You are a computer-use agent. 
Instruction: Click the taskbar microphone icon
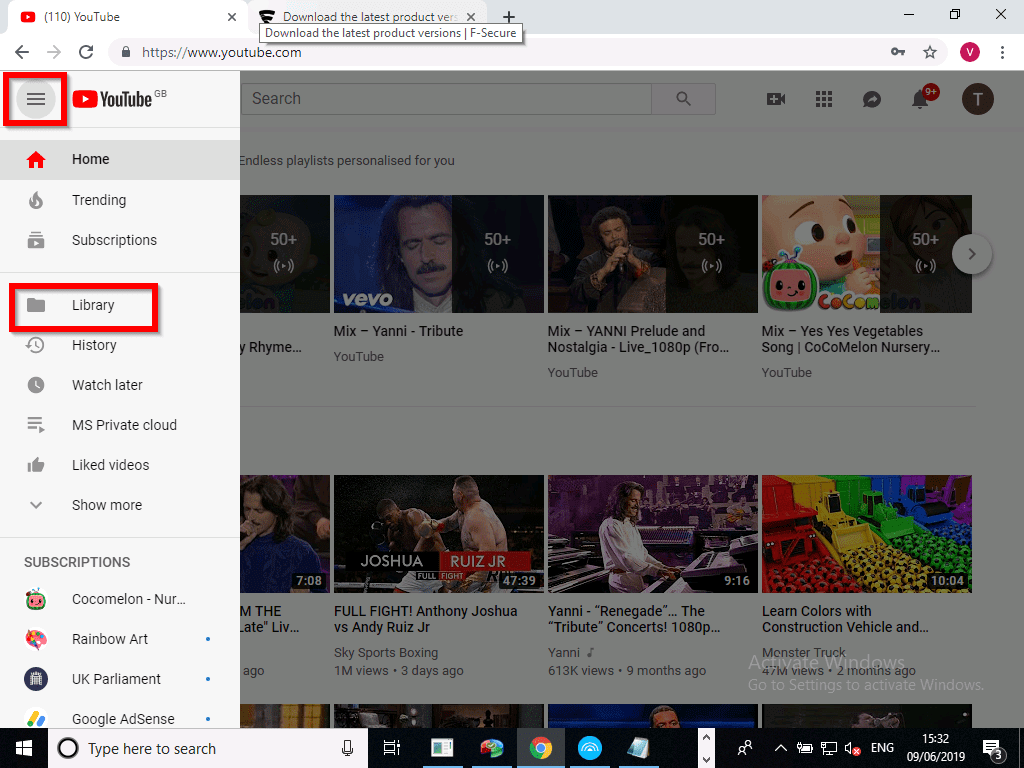pyautogui.click(x=348, y=748)
